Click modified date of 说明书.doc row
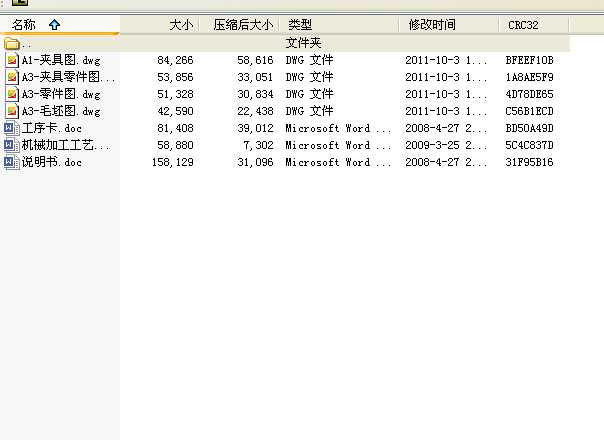 pos(446,162)
